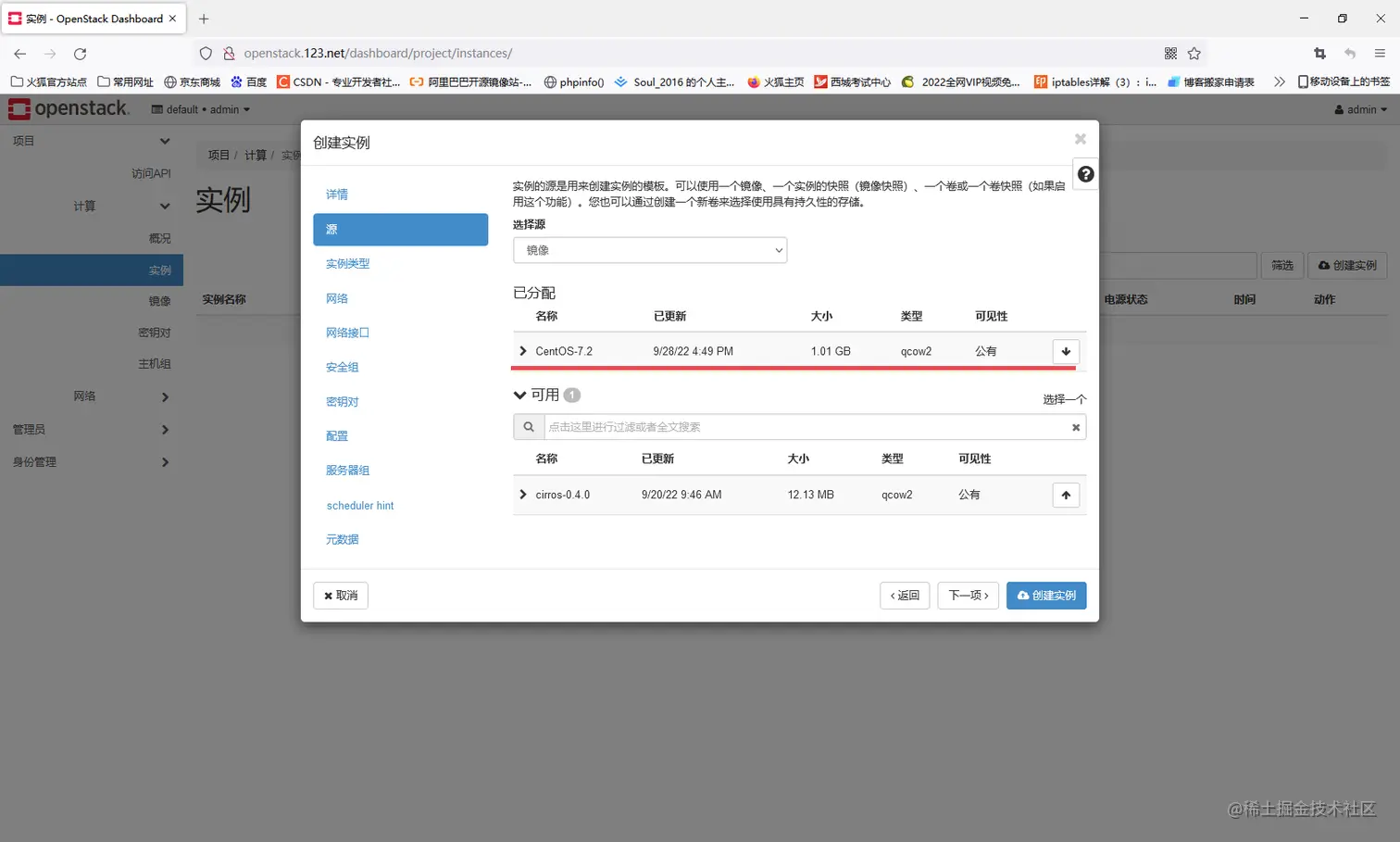Viewport: 1400px width, 842px height.
Task: Click the down arrow to deallocate CentOS-7.2
Action: click(1066, 351)
